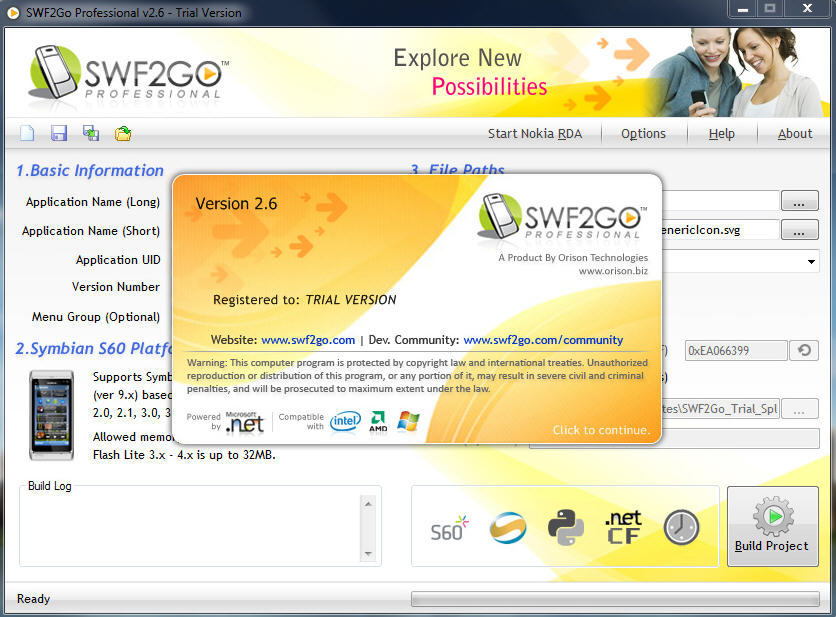Click '1.Basic Information' heading

click(90, 170)
